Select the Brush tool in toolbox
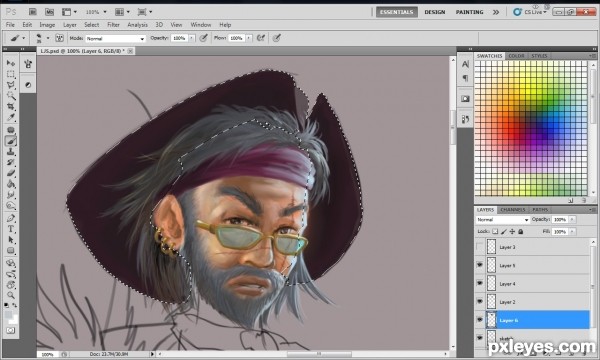Image resolution: width=600 pixels, height=360 pixels. click(x=11, y=141)
